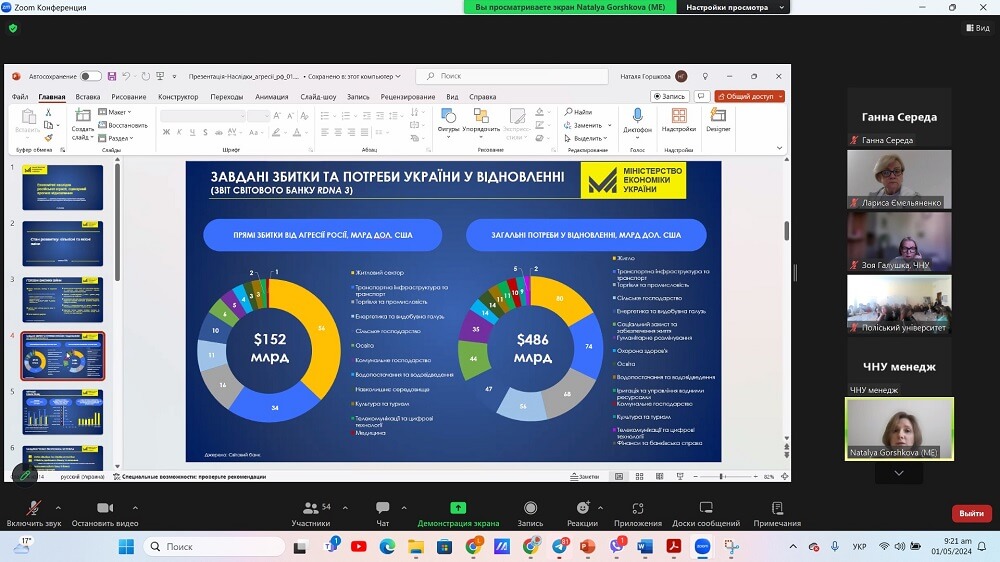Open the Zoom Чат panel
The height and width of the screenshot is (562, 1000).
point(382,509)
